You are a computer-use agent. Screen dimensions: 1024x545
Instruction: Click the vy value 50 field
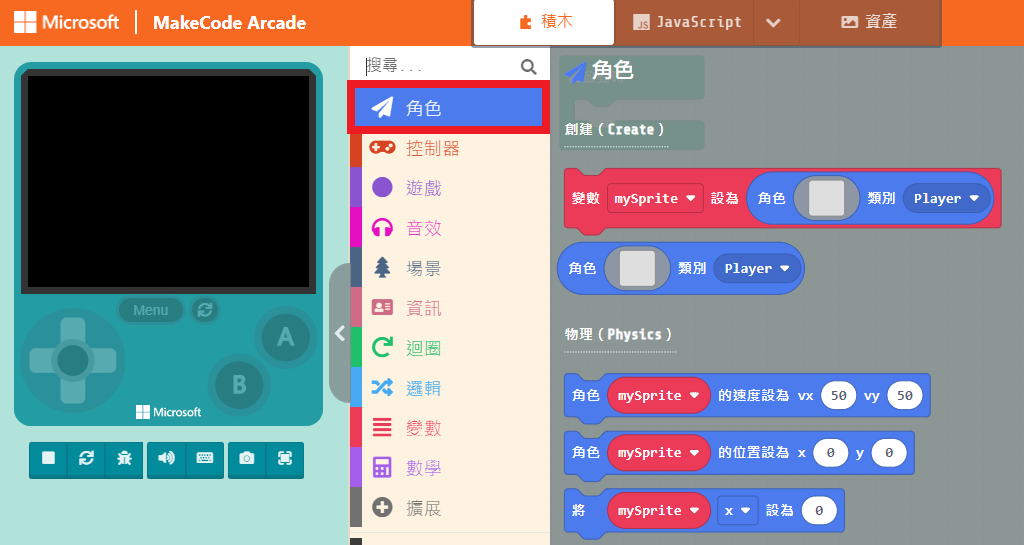[904, 396]
